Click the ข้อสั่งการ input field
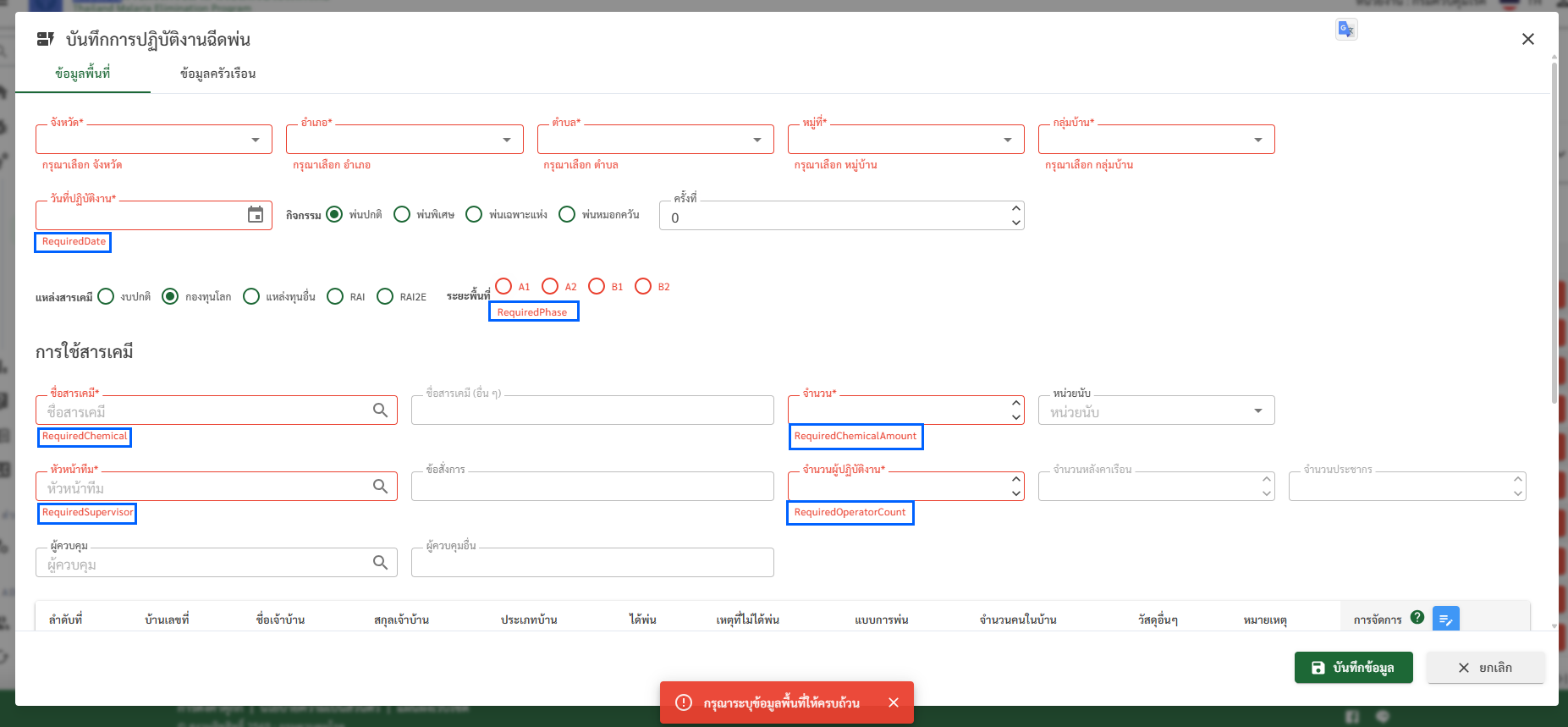The height and width of the screenshot is (727, 1568). coord(592,487)
